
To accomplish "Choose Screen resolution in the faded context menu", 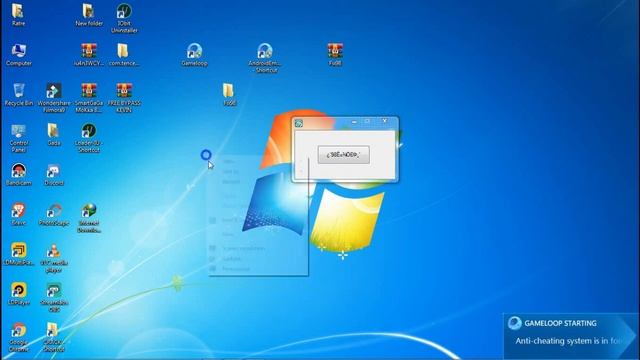I will [x=243, y=248].
